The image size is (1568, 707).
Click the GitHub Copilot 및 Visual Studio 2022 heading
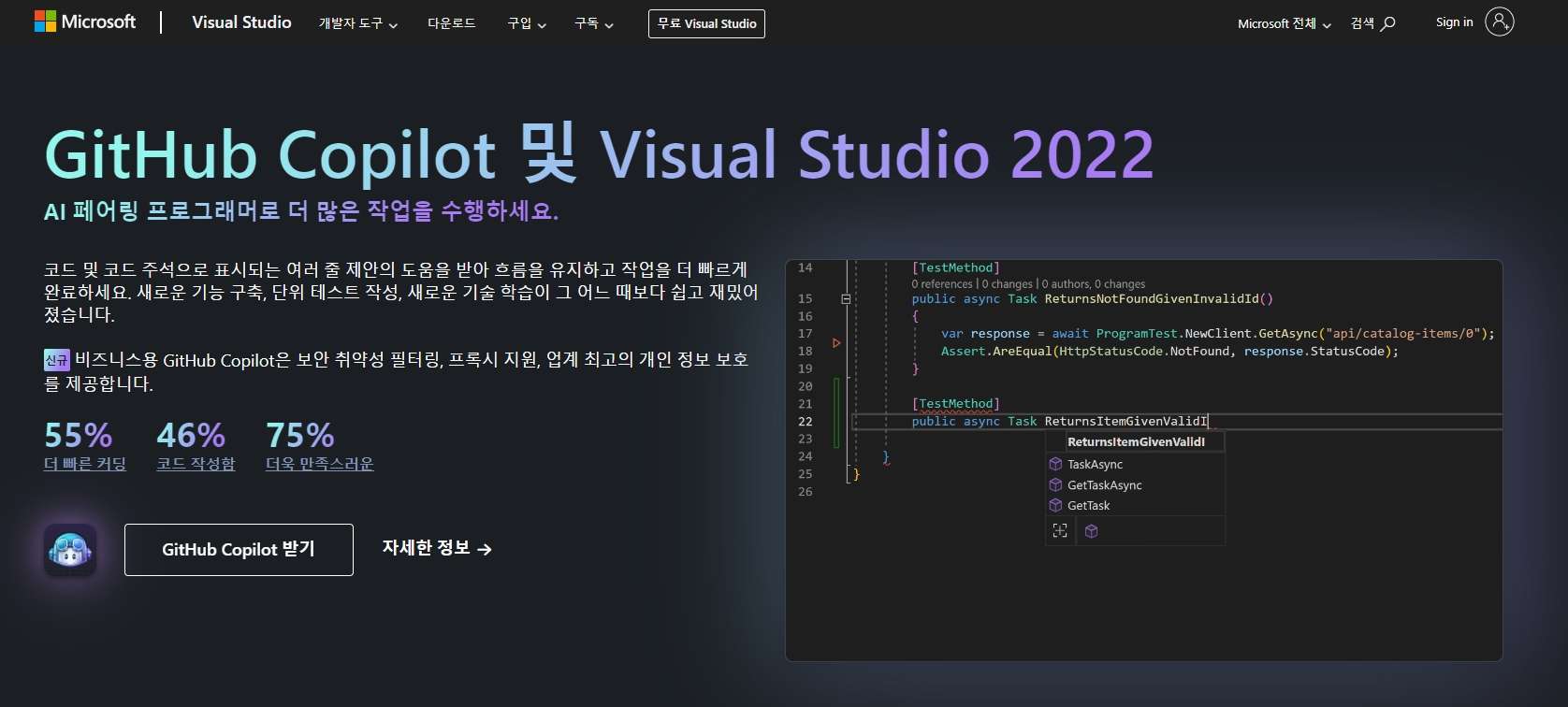pos(599,153)
